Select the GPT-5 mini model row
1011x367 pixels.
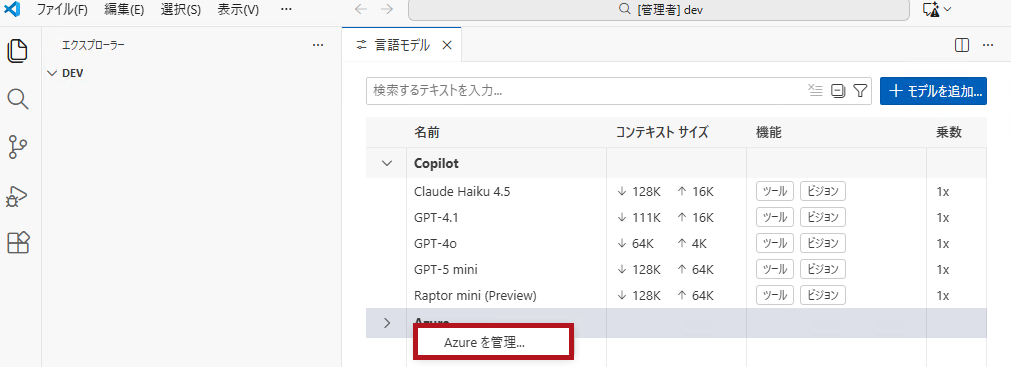[x=676, y=269]
